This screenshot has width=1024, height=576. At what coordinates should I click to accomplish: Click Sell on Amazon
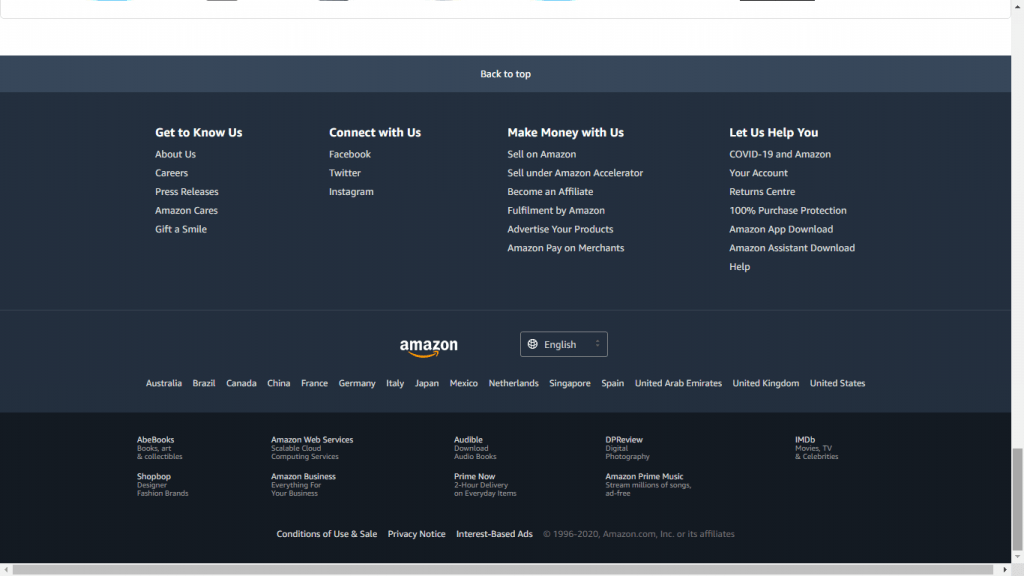tap(541, 154)
